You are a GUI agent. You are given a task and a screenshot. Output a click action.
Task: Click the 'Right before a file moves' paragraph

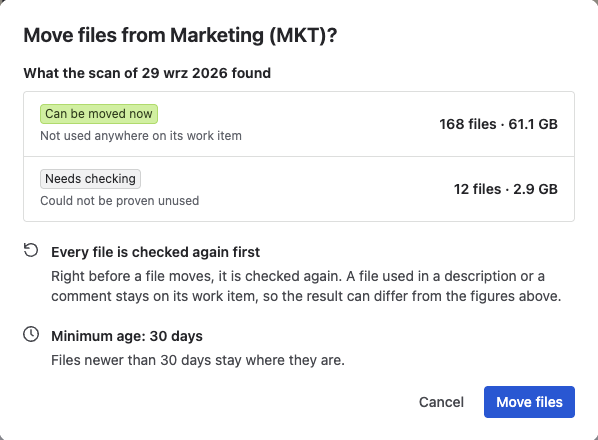click(x=306, y=286)
